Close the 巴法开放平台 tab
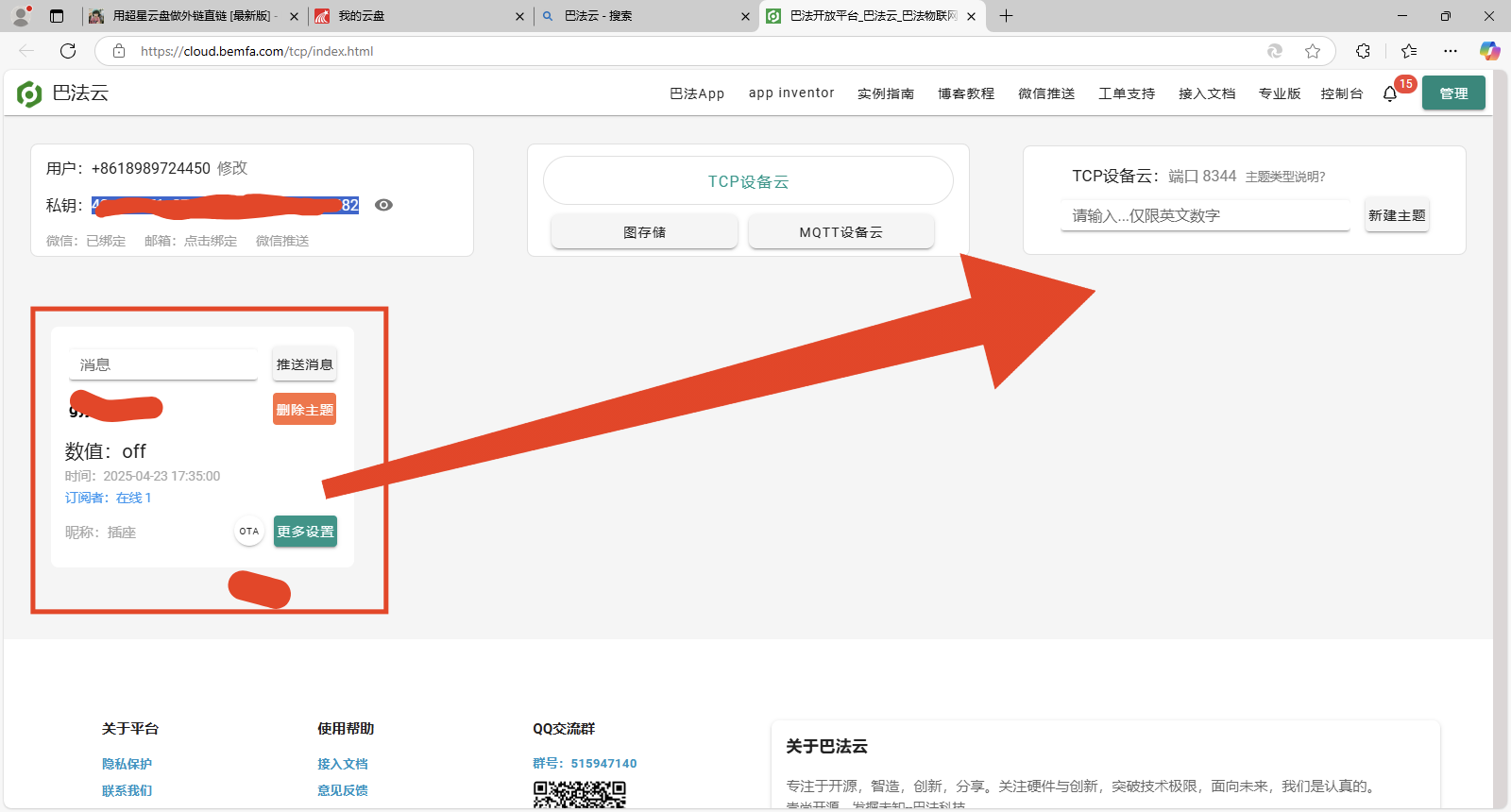1511x812 pixels. tap(971, 16)
